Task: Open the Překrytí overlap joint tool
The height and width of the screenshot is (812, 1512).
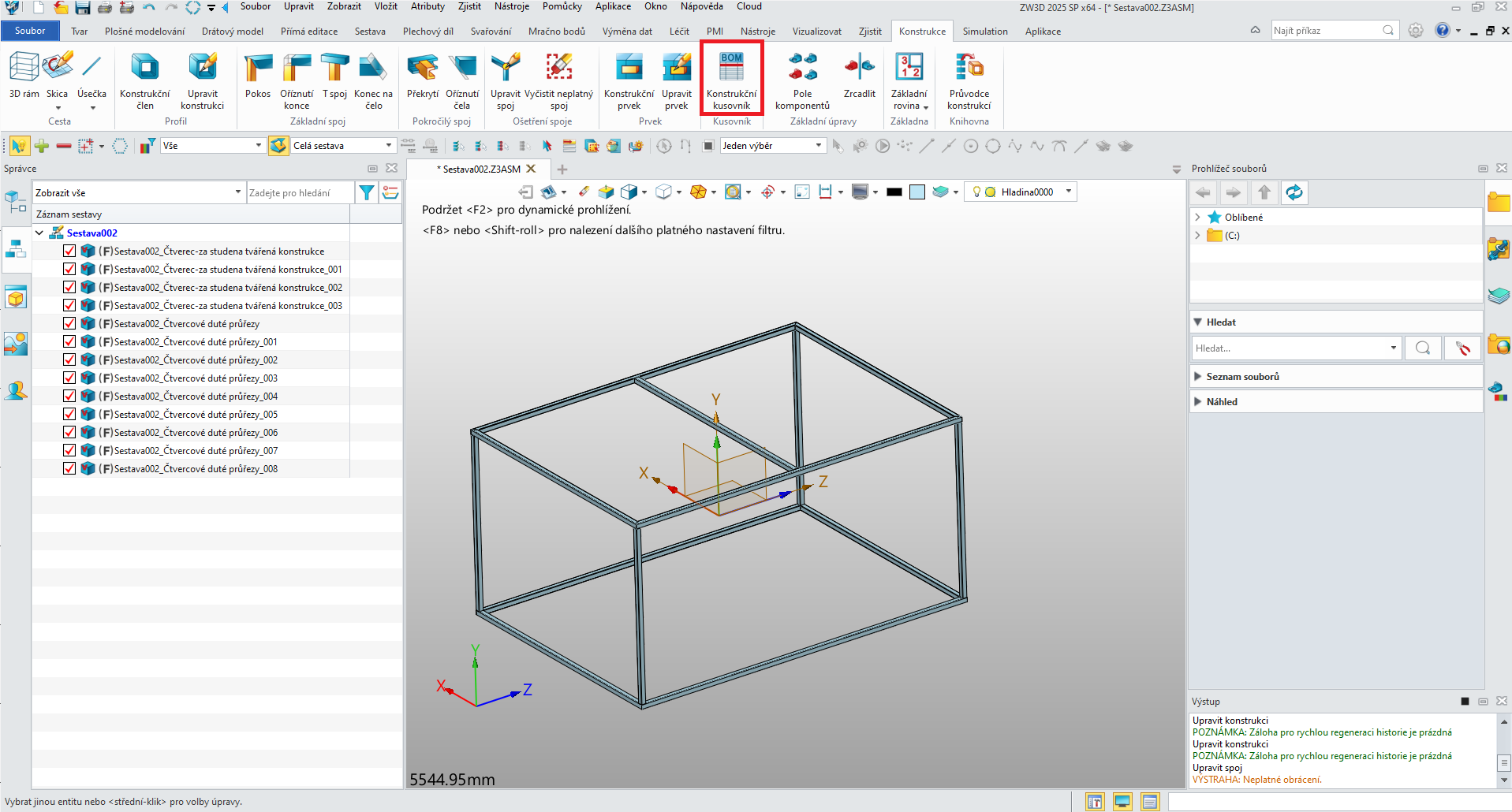Action: [x=423, y=76]
